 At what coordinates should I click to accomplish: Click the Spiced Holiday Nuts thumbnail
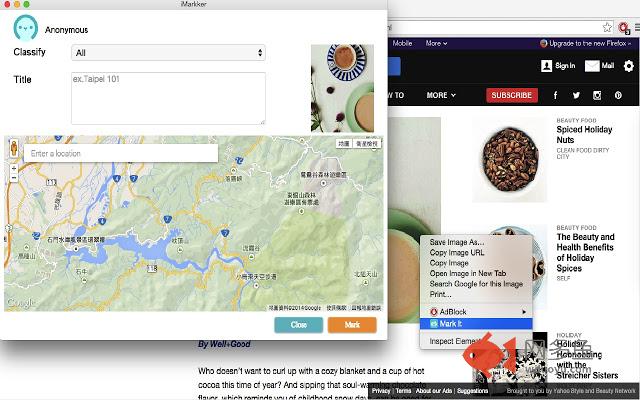point(510,160)
